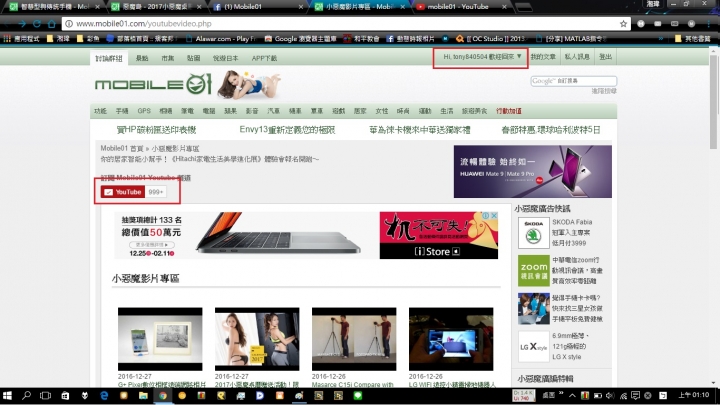
Task: Open the 行動加值 red category menu
Action: (509, 111)
